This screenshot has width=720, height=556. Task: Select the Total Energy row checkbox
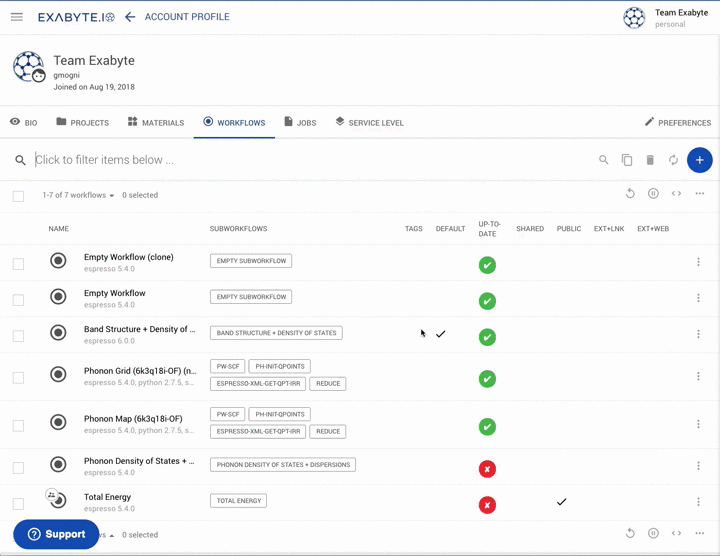pyautogui.click(x=18, y=504)
